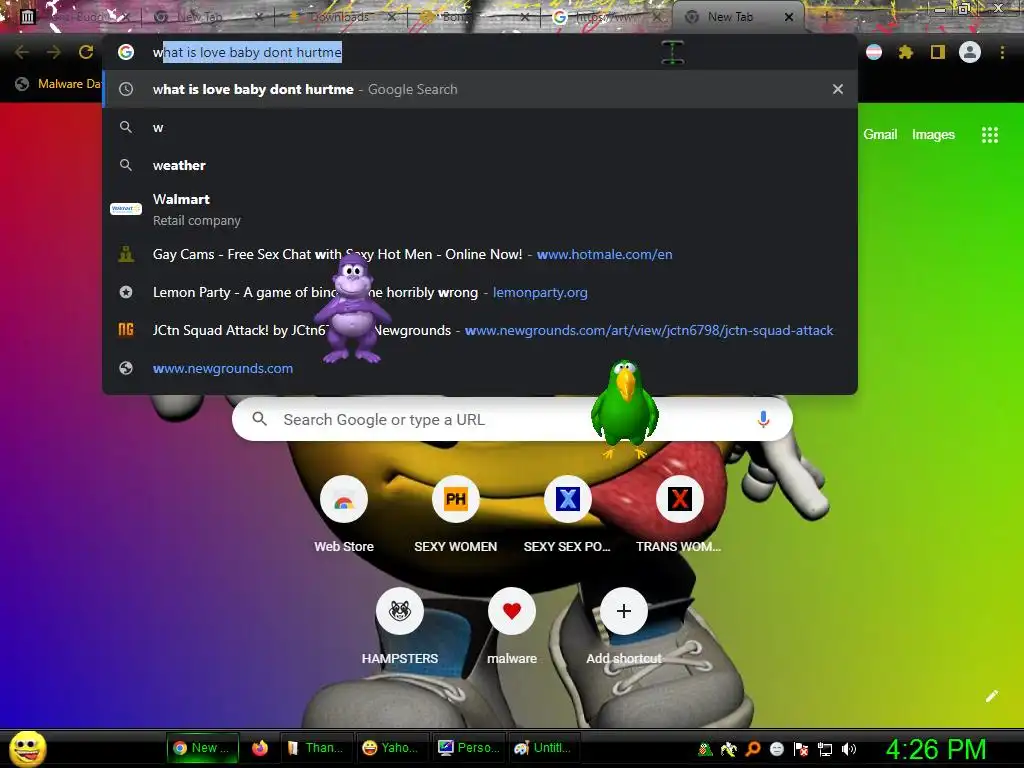Open Firefox from the taskbar
1024x768 pixels.
click(x=260, y=748)
